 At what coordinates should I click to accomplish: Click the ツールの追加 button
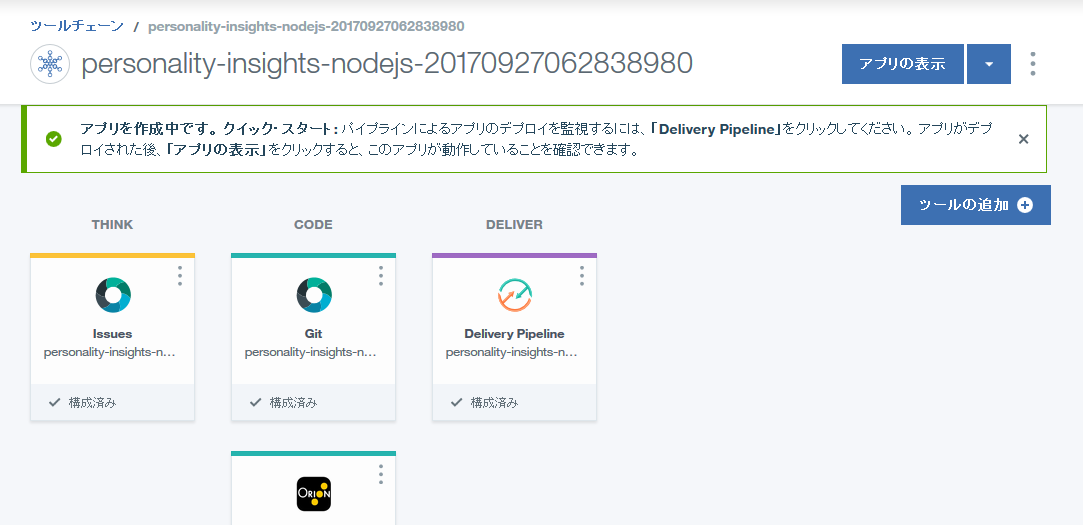975,205
